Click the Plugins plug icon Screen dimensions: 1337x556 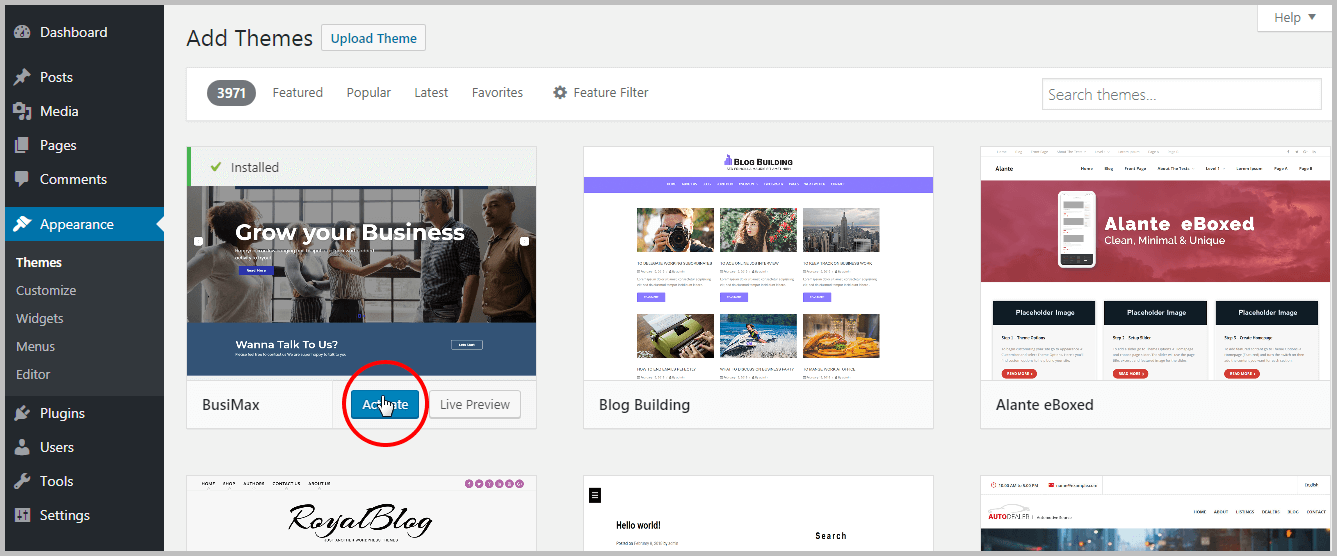(x=22, y=413)
